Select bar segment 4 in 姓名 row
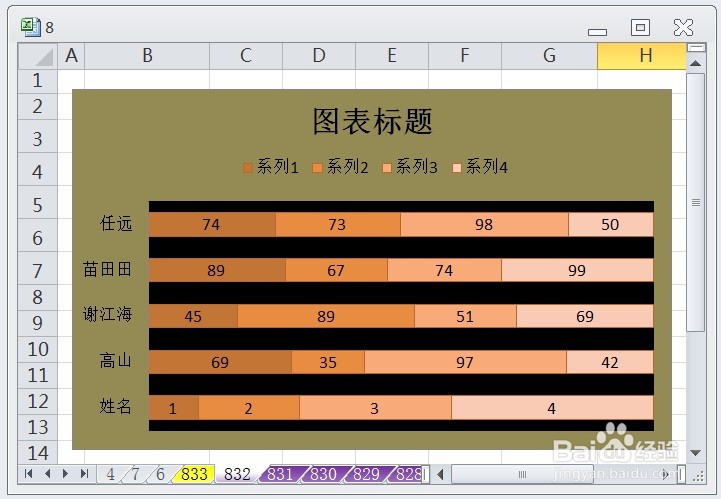 (552, 408)
